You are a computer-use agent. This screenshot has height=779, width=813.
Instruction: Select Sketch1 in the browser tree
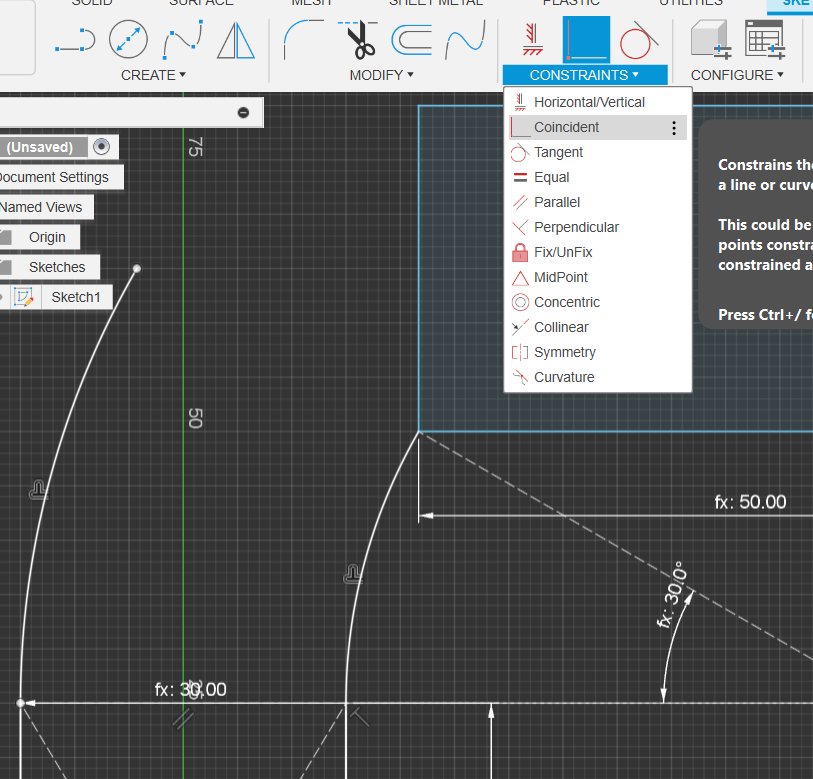coord(76,297)
